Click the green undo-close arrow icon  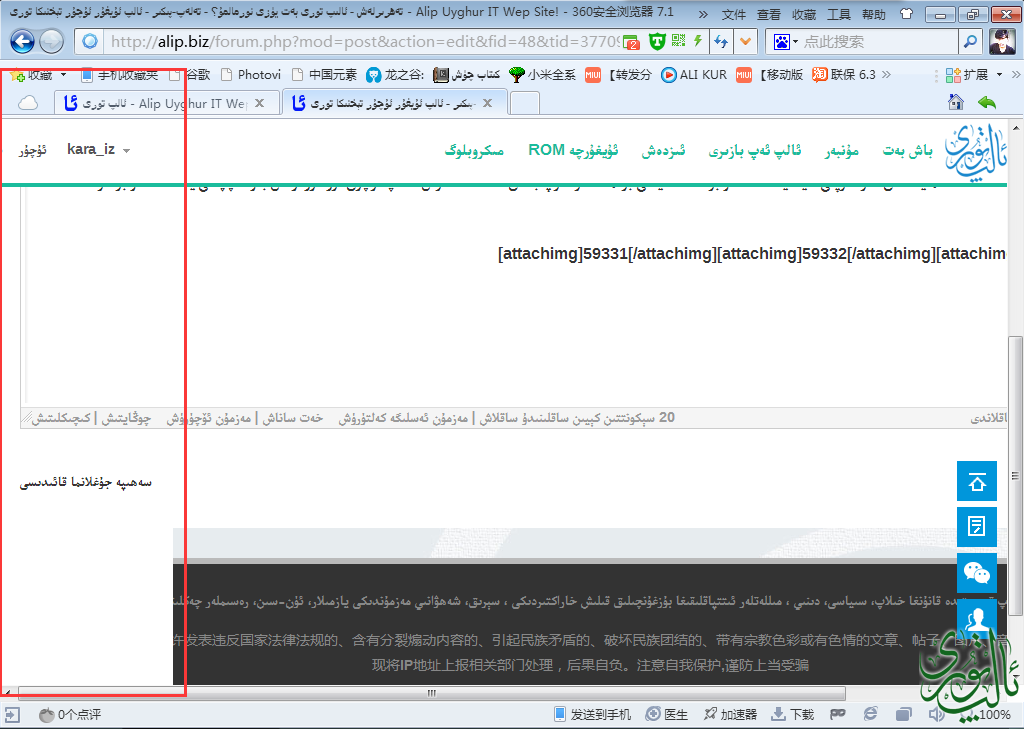click(987, 102)
